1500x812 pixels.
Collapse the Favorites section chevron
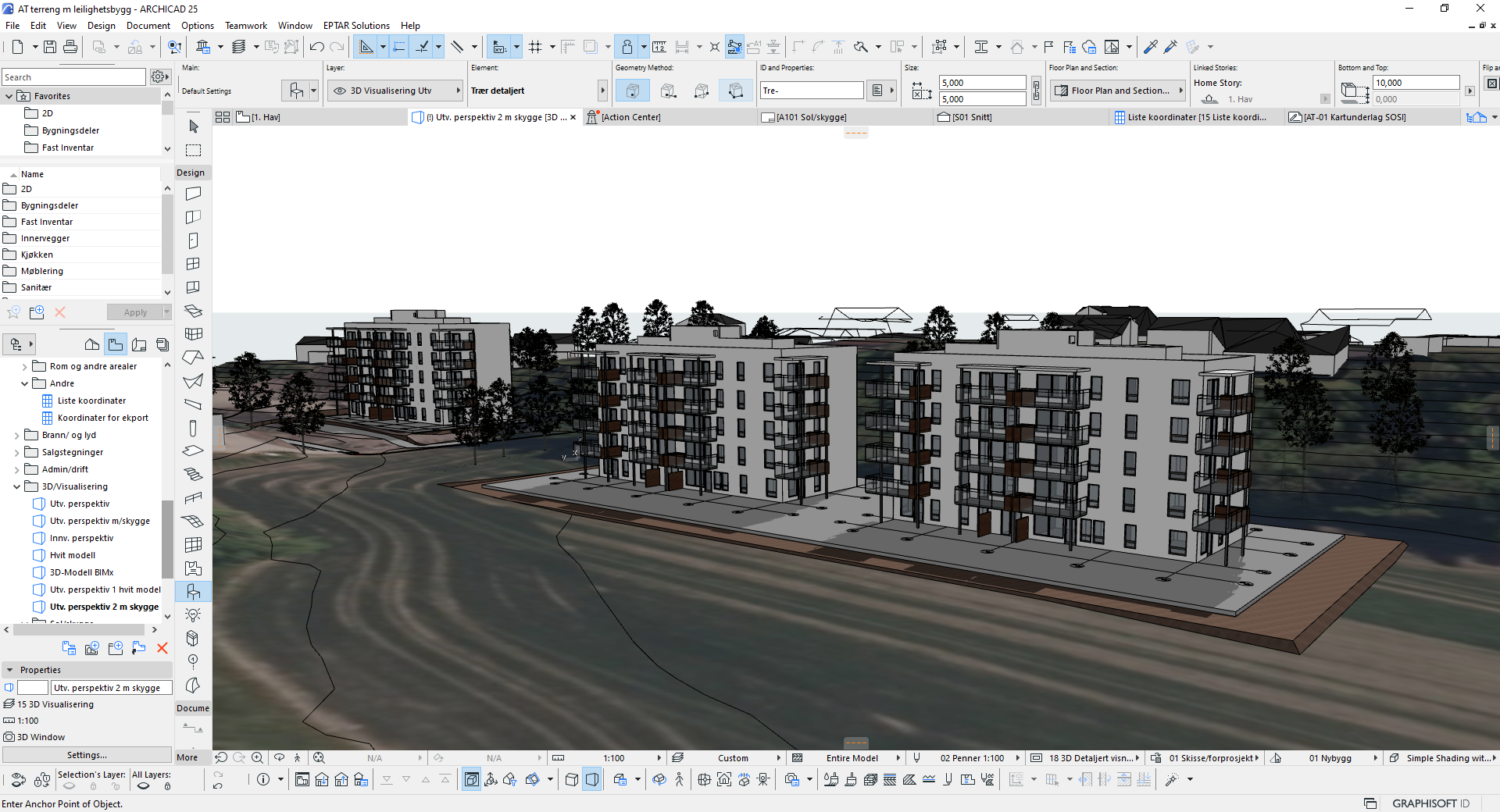click(x=9, y=96)
